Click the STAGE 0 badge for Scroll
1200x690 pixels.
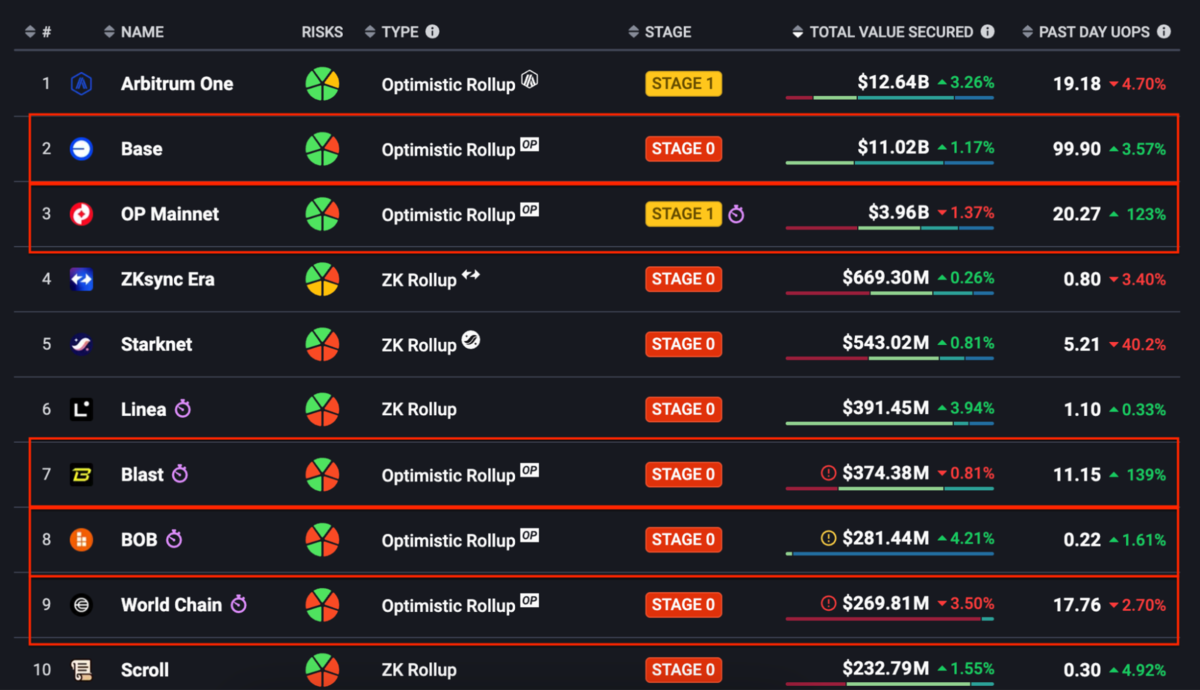pos(683,670)
